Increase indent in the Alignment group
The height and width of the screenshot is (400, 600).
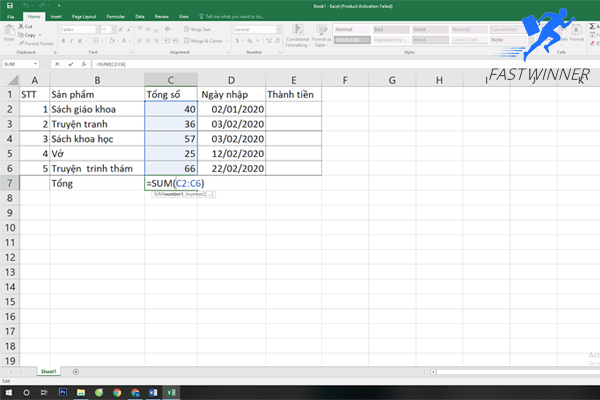pos(175,41)
